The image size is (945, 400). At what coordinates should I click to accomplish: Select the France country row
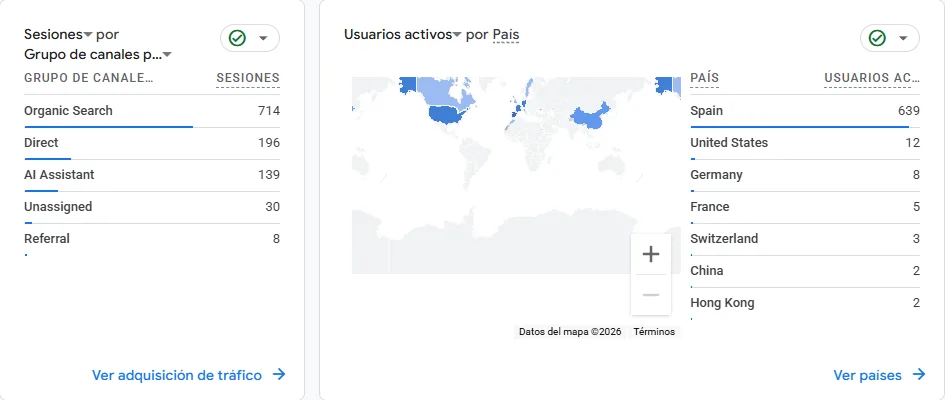coord(805,207)
